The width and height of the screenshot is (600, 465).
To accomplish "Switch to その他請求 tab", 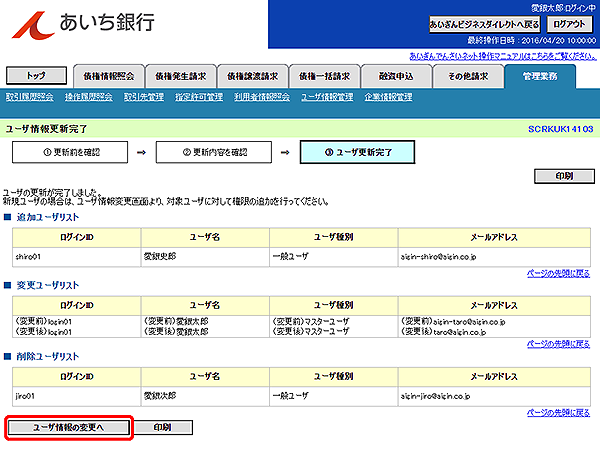I will [x=468, y=77].
